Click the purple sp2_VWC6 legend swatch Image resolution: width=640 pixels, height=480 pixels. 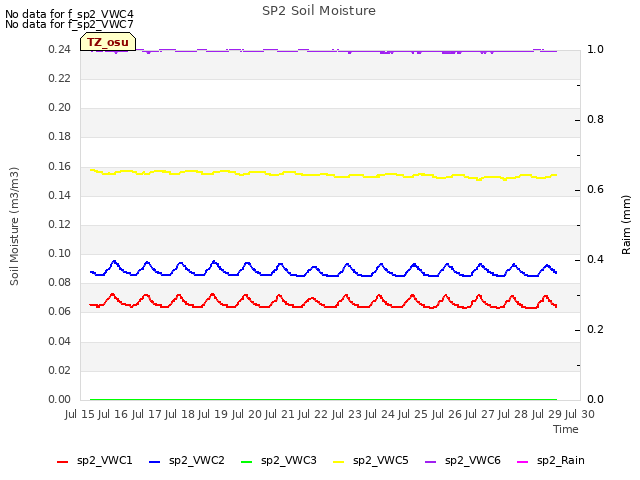click(x=431, y=462)
